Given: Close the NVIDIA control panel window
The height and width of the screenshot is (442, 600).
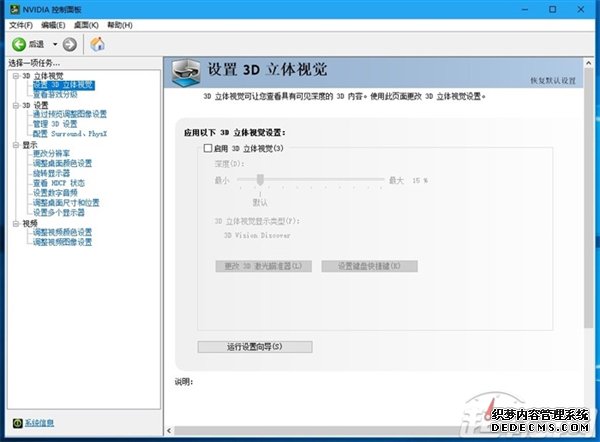Looking at the screenshot, I should coord(581,9).
